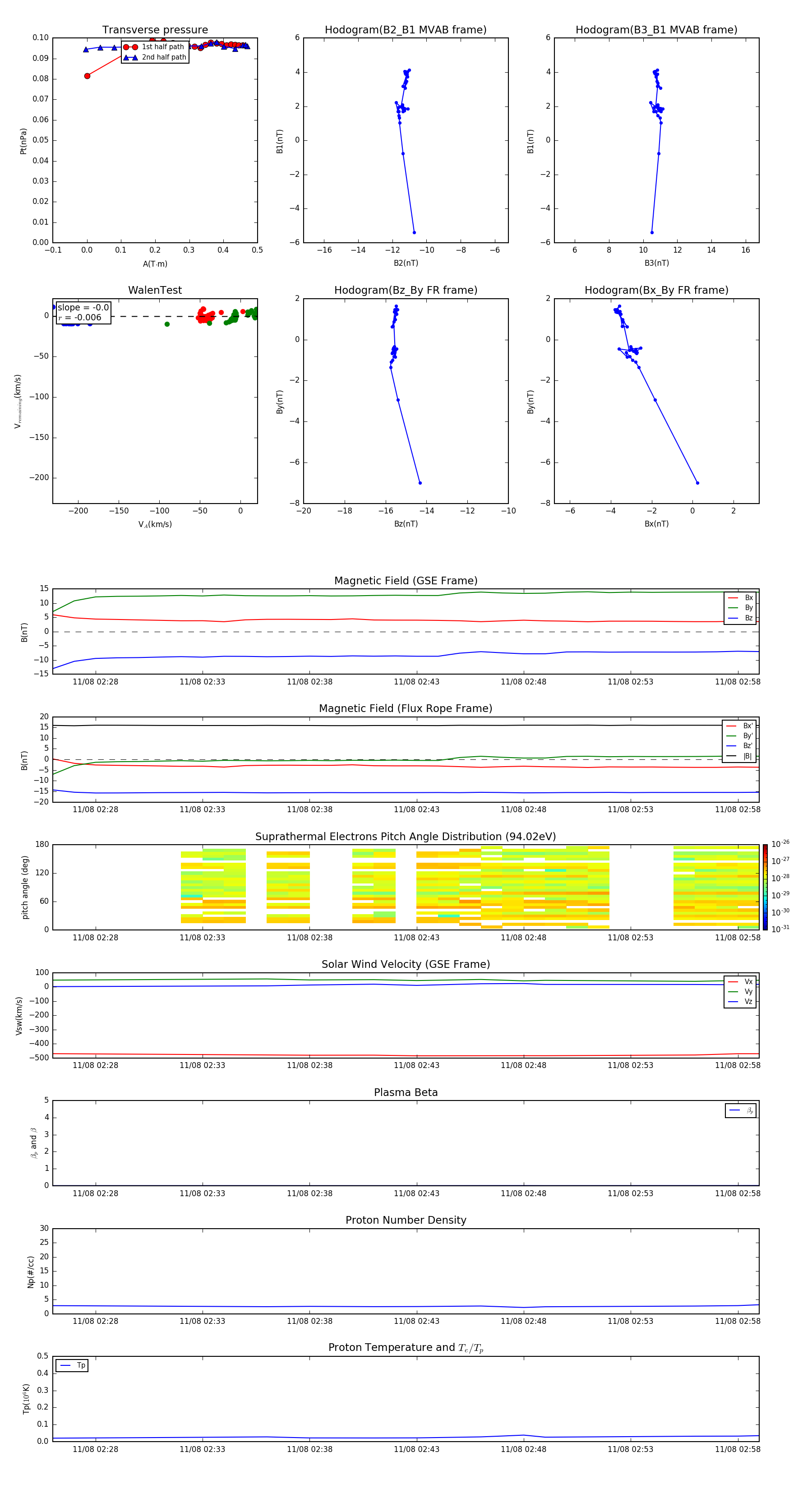Click the 'Pt(nPa)' y-axis label
This screenshot has width=812, height=1489.
click(x=24, y=141)
